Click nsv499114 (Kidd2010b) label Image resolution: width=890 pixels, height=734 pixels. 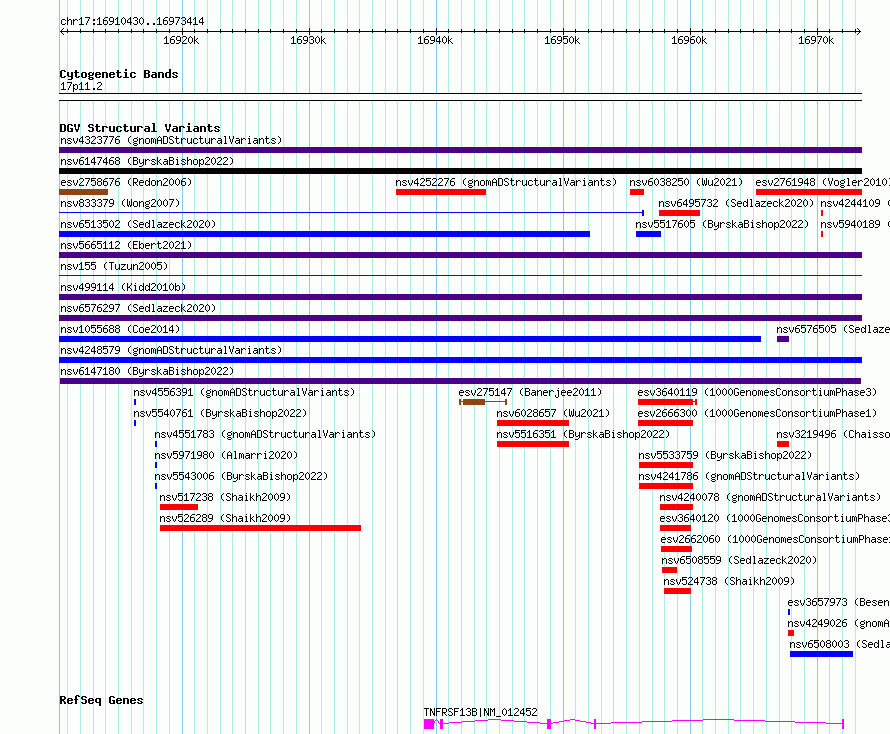click(x=123, y=287)
